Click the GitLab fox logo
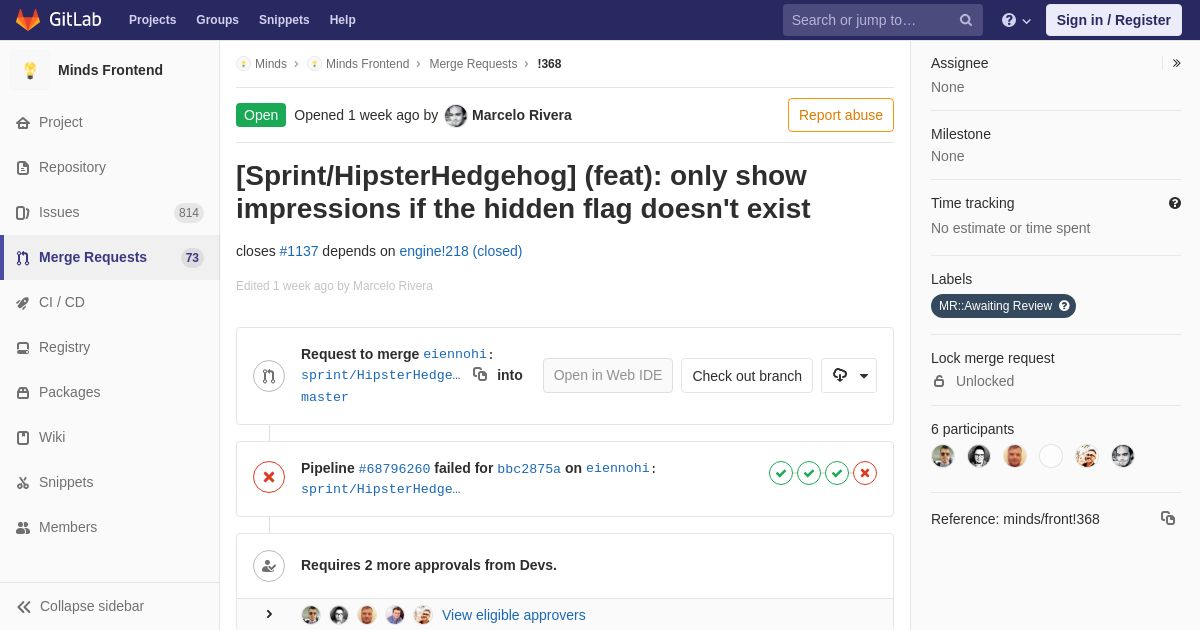 point(28,20)
